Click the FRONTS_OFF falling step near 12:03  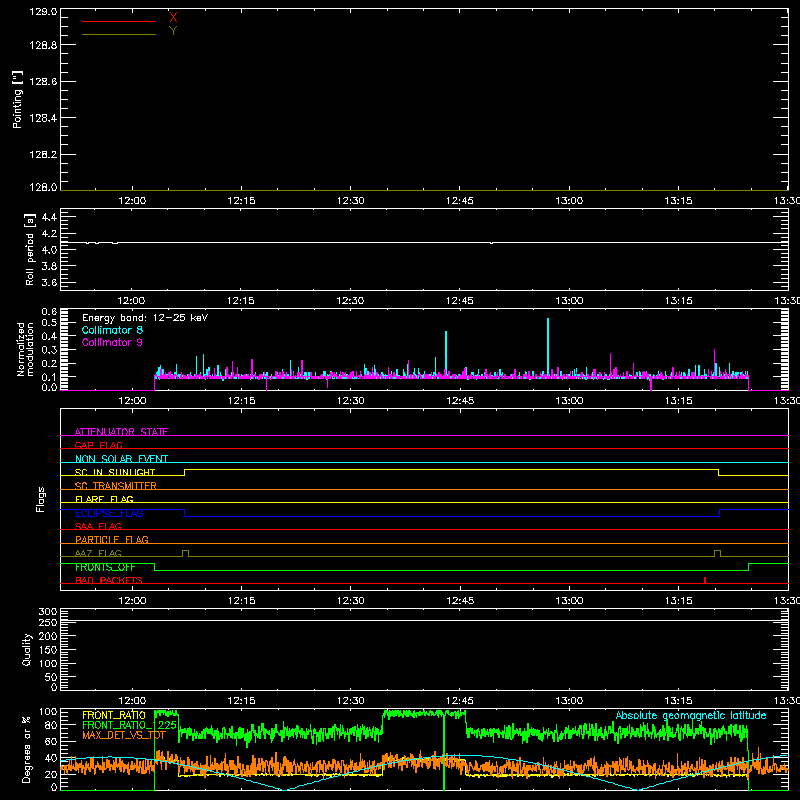tap(155, 567)
